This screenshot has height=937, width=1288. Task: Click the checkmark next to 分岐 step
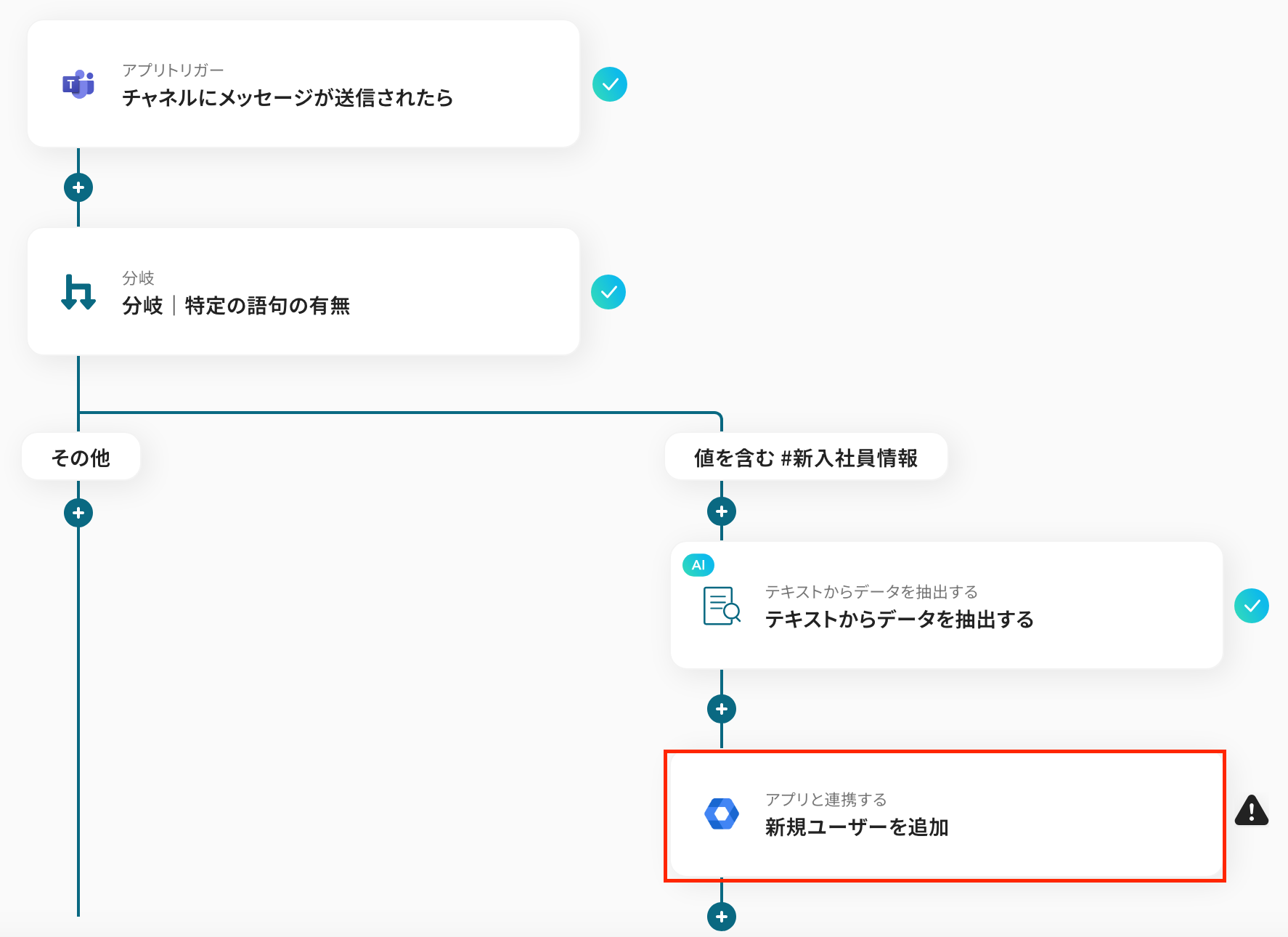[x=608, y=292]
